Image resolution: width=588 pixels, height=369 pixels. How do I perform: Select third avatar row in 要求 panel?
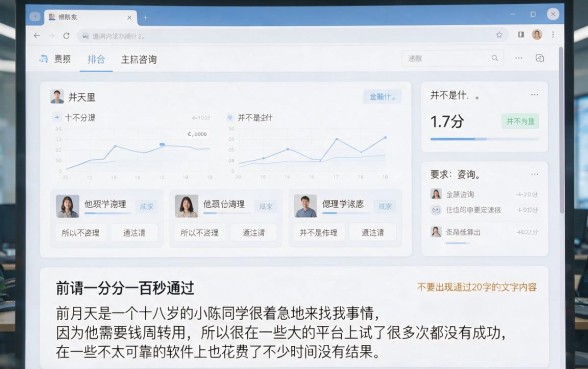(484, 232)
